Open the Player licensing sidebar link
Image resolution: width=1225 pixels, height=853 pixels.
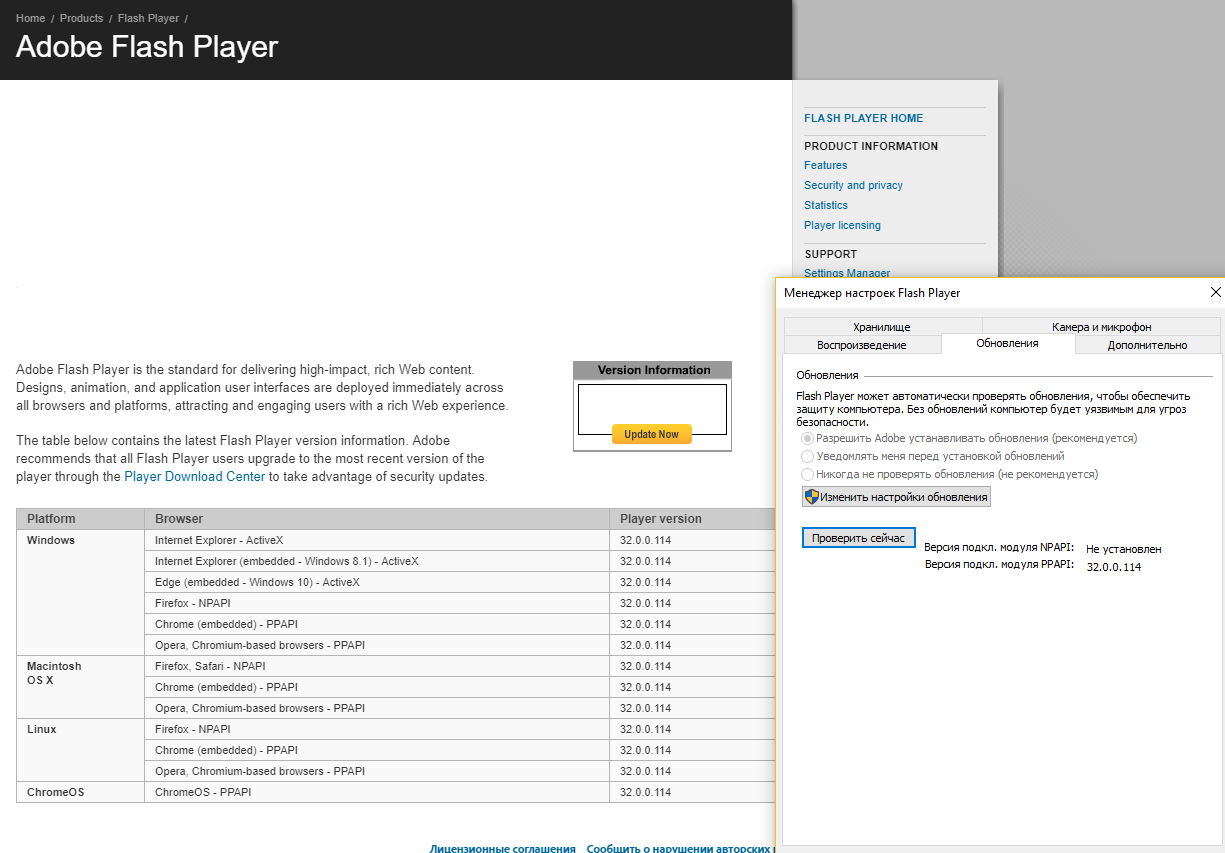843,225
